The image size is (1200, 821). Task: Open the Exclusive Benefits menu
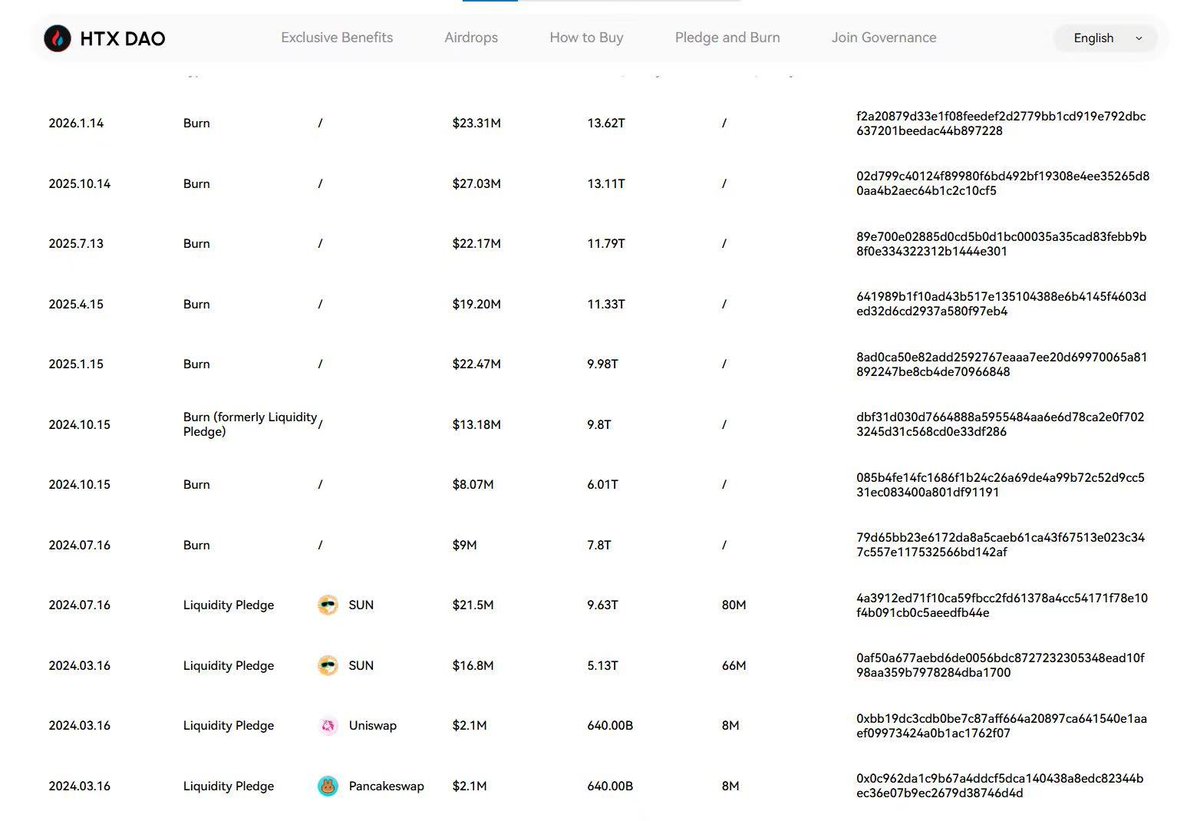[337, 37]
